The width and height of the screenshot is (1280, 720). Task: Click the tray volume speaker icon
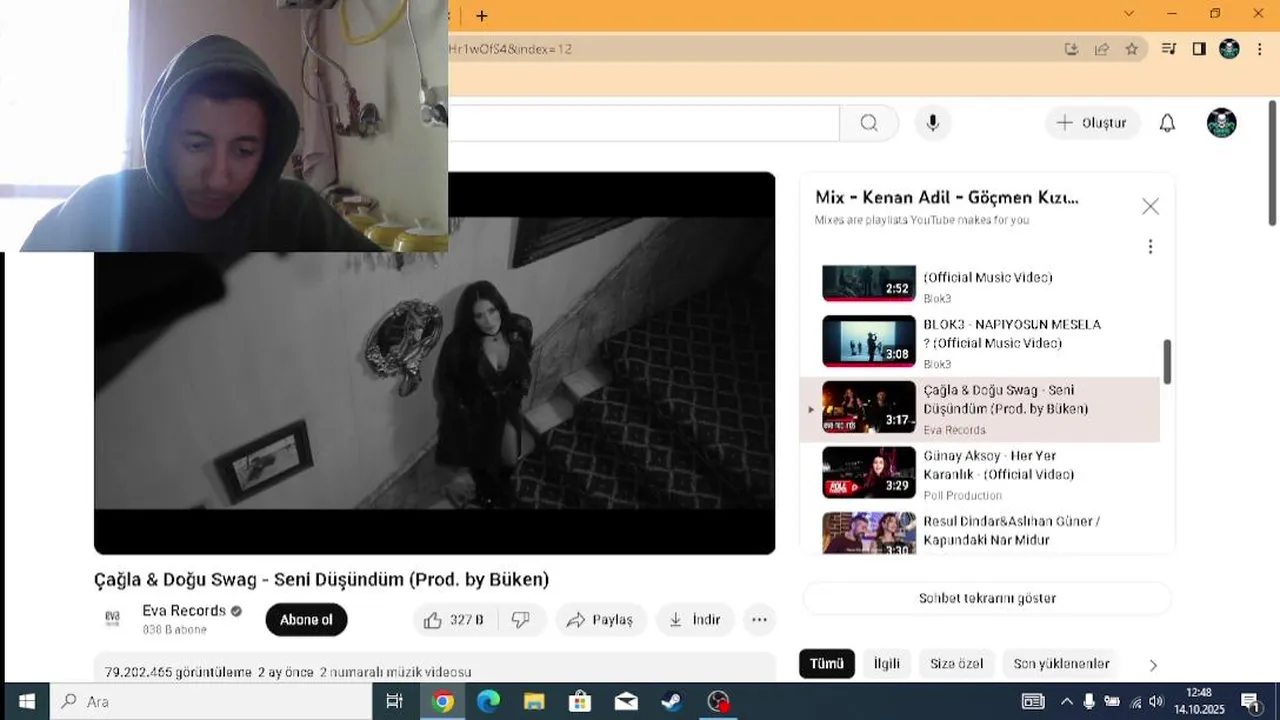(1156, 701)
